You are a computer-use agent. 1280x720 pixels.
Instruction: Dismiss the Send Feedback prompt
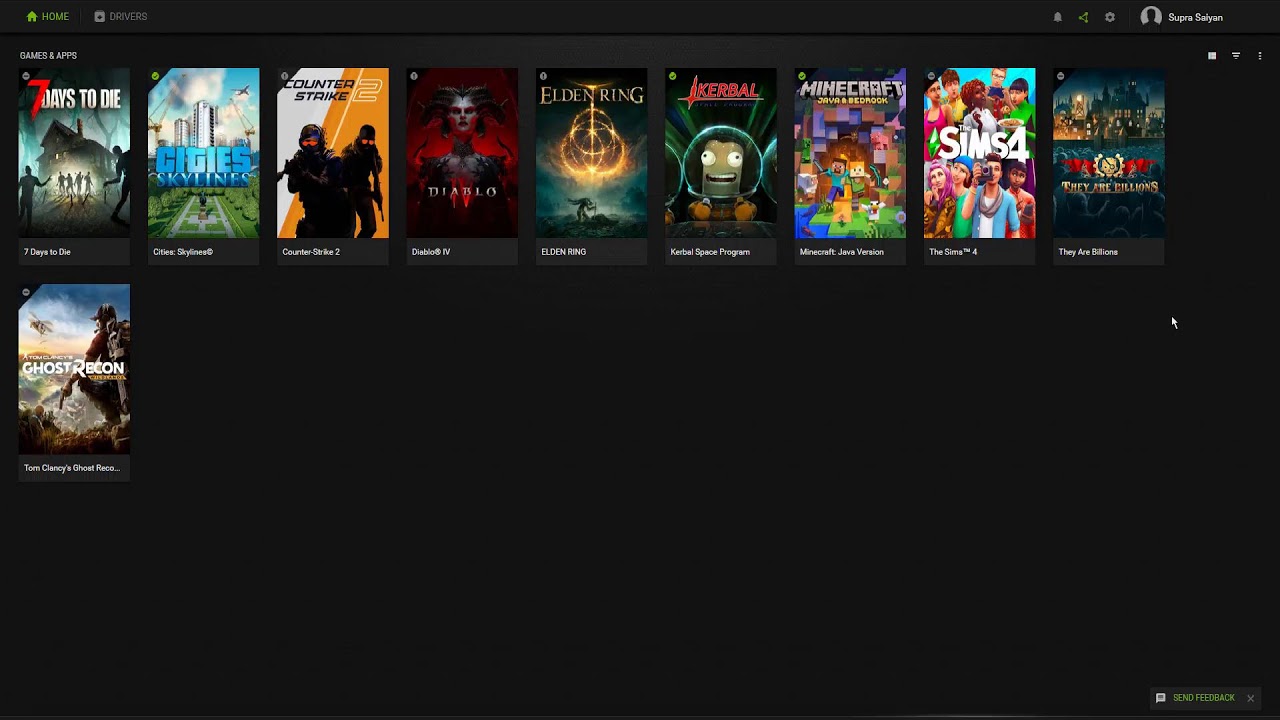pyautogui.click(x=1250, y=698)
